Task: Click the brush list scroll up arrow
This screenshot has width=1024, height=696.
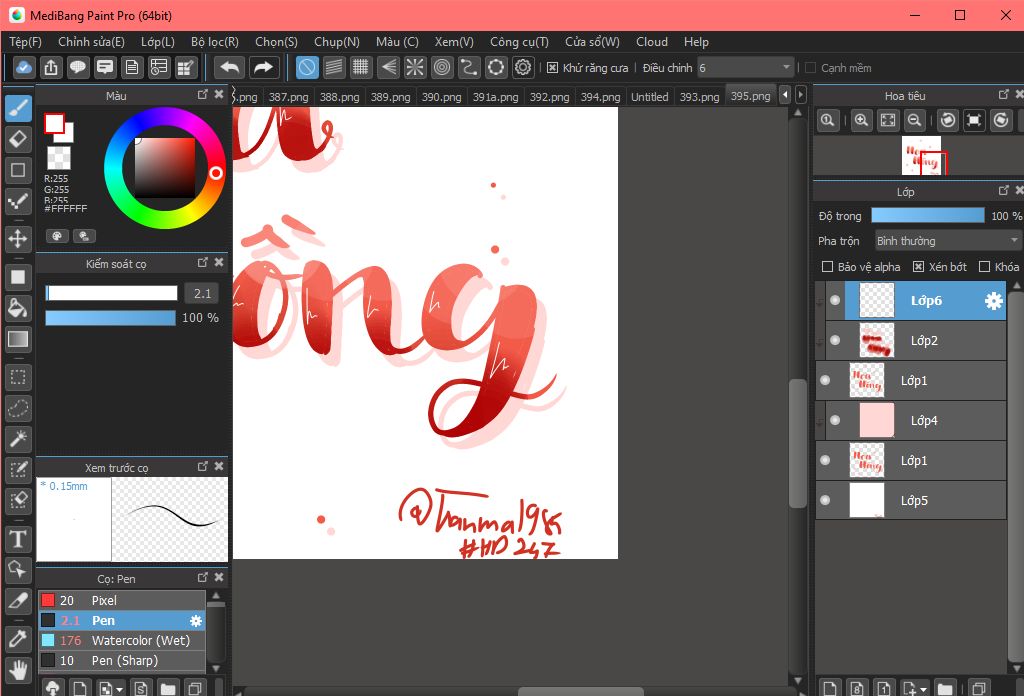Action: pos(216,596)
